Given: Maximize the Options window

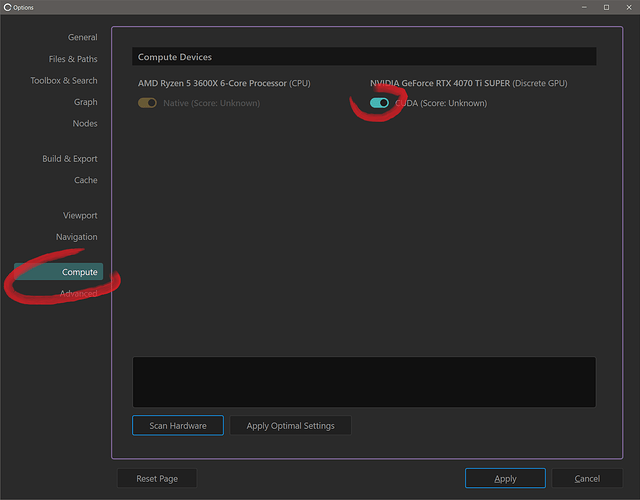Looking at the screenshot, I should tap(607, 7).
